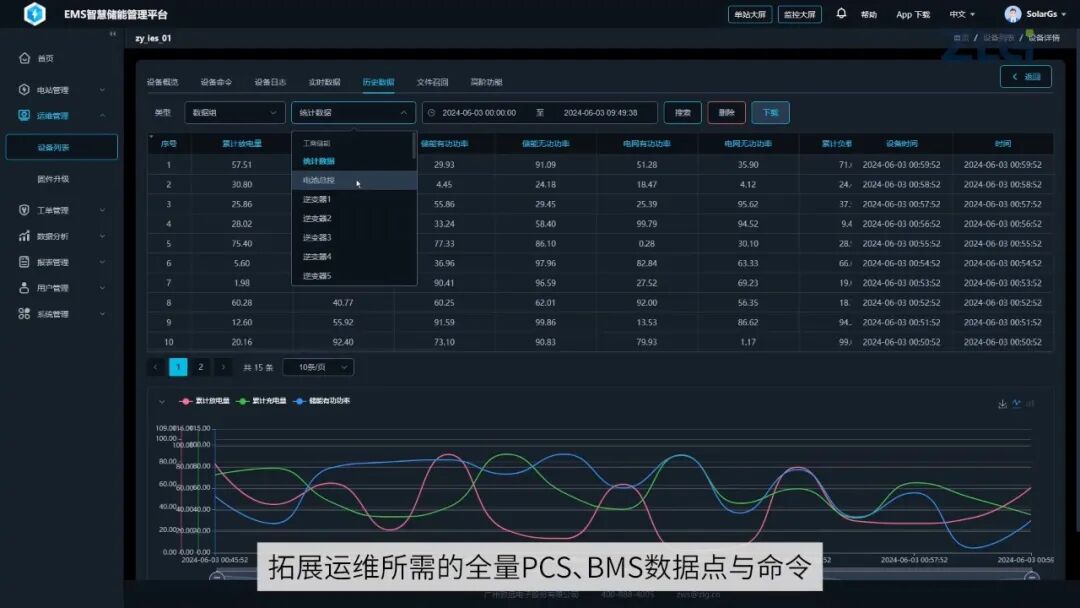Go to next page arrow in pagination
This screenshot has width=1080, height=608.
[223, 367]
